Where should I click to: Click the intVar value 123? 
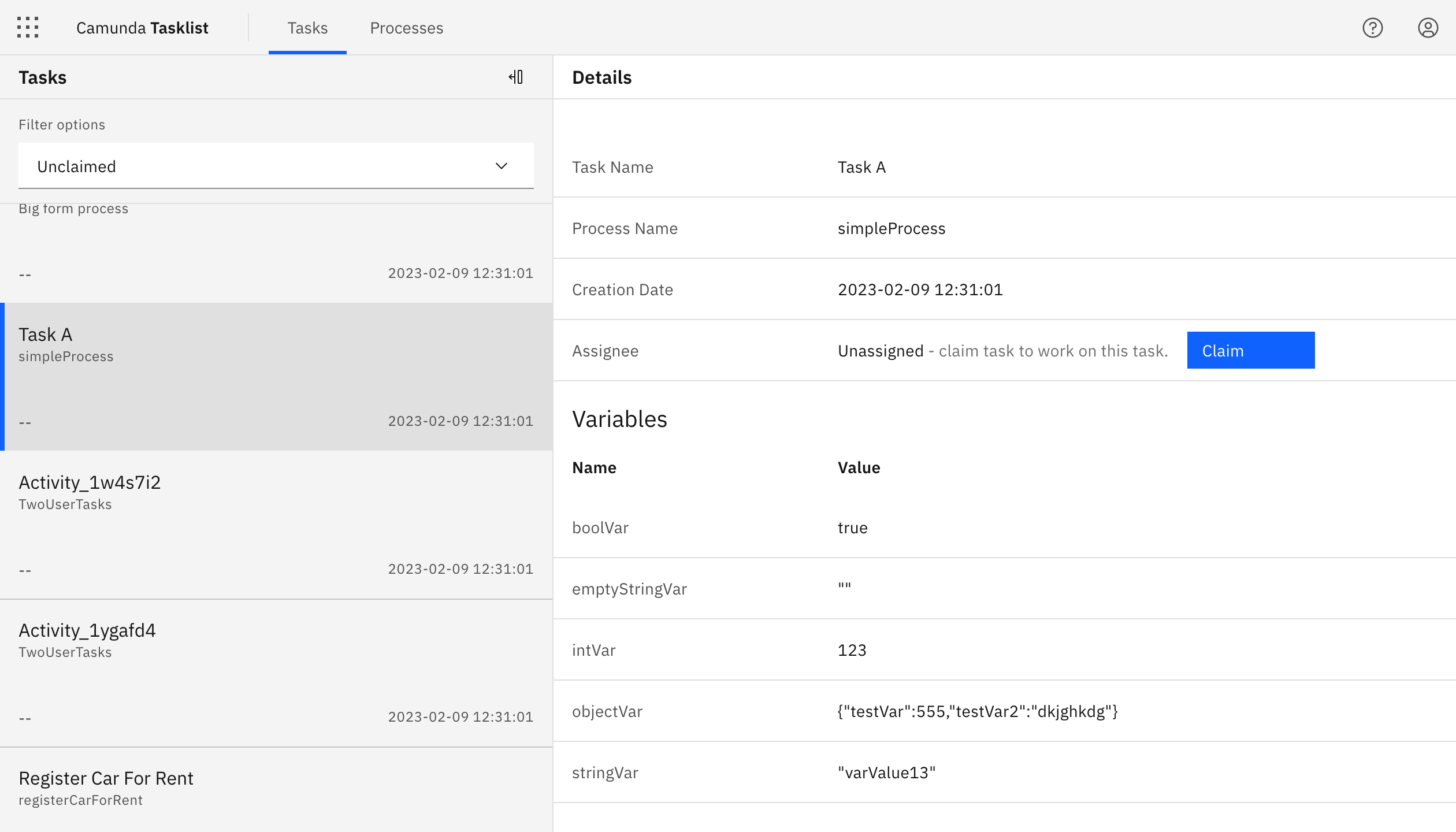[852, 650]
